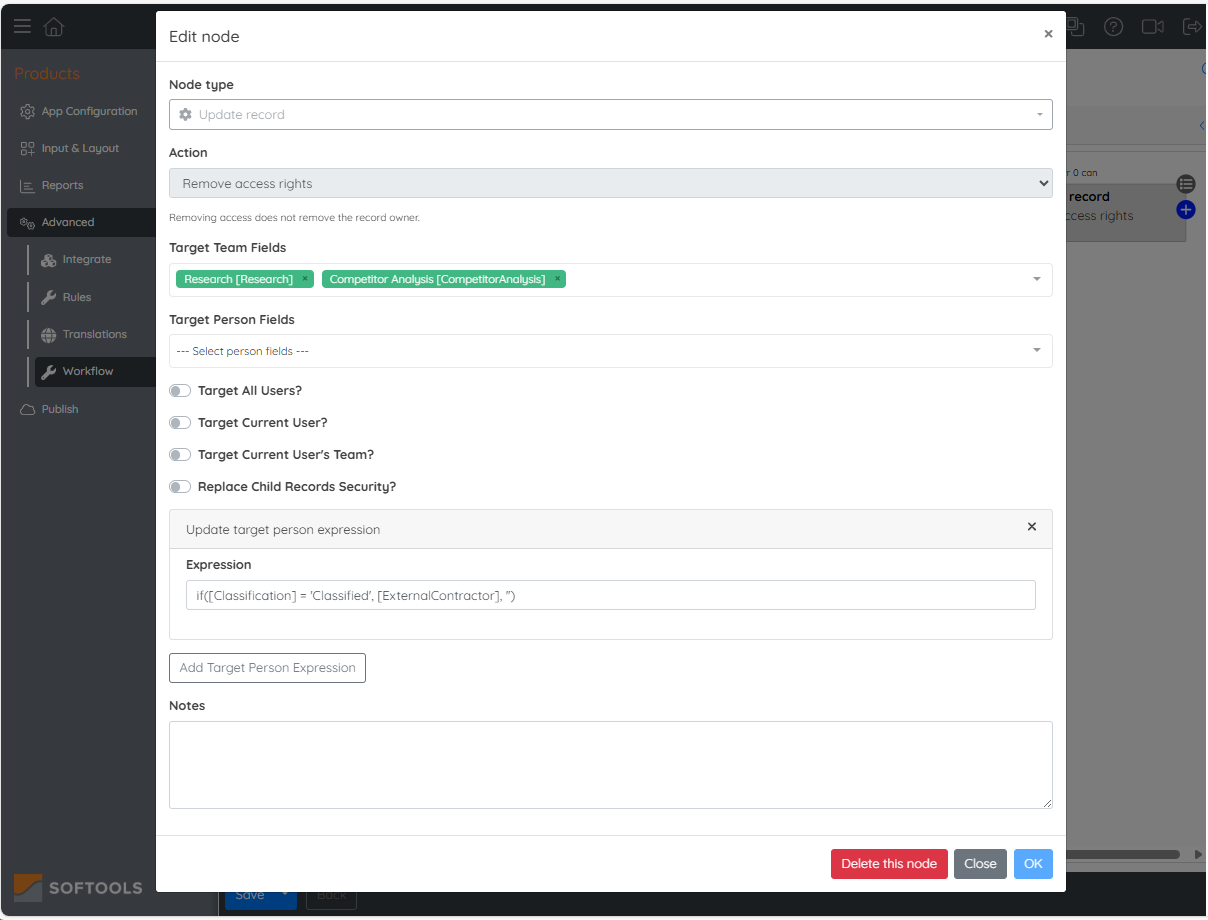Click the Products heading link
Image resolution: width=1208 pixels, height=920 pixels.
coord(47,74)
